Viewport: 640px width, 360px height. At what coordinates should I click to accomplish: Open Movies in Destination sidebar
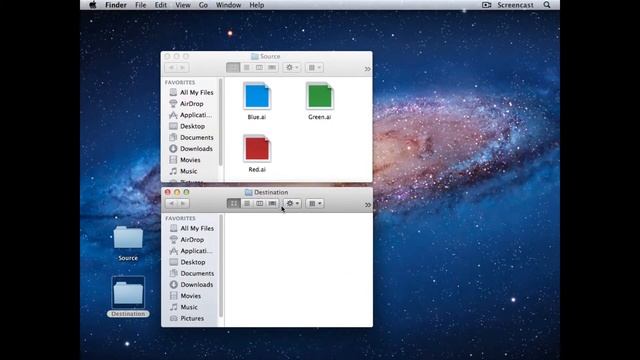(191, 296)
